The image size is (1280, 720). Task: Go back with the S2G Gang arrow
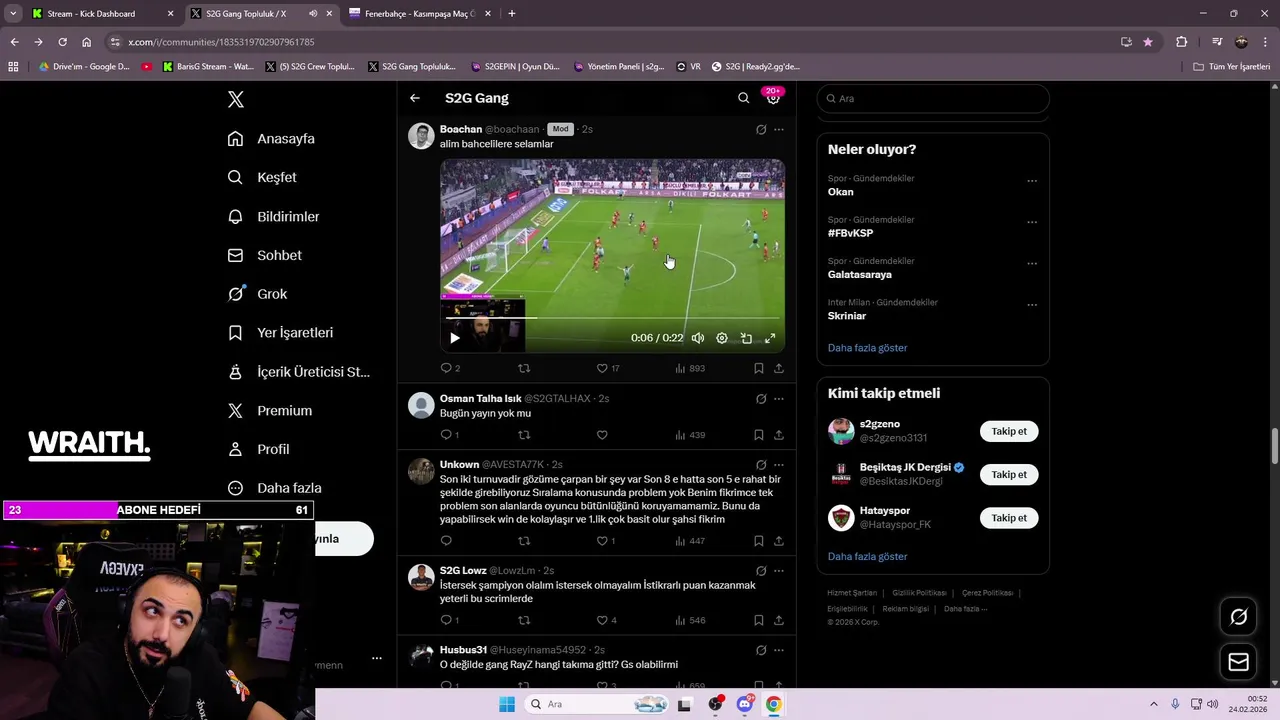pyautogui.click(x=415, y=98)
